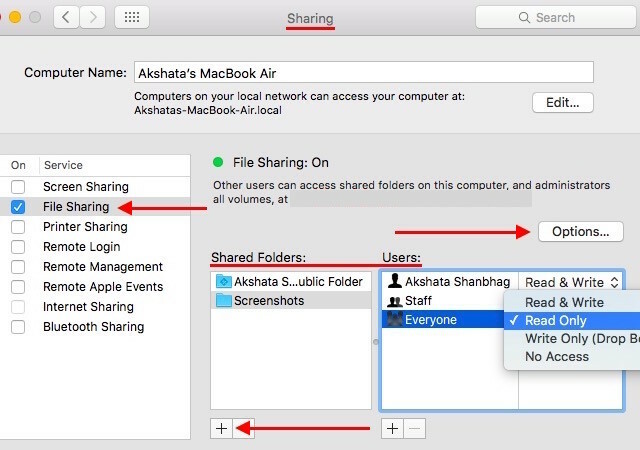Open the File Sharing Options... button

coord(580,232)
